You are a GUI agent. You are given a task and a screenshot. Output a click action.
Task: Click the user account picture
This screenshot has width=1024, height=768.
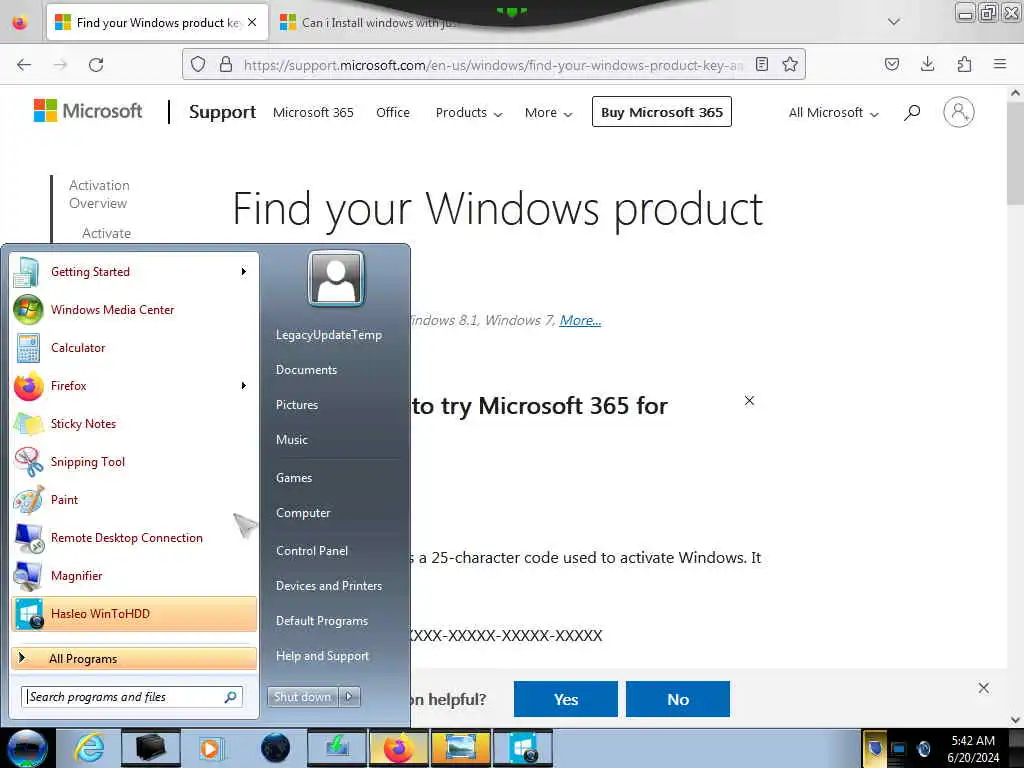pos(336,279)
